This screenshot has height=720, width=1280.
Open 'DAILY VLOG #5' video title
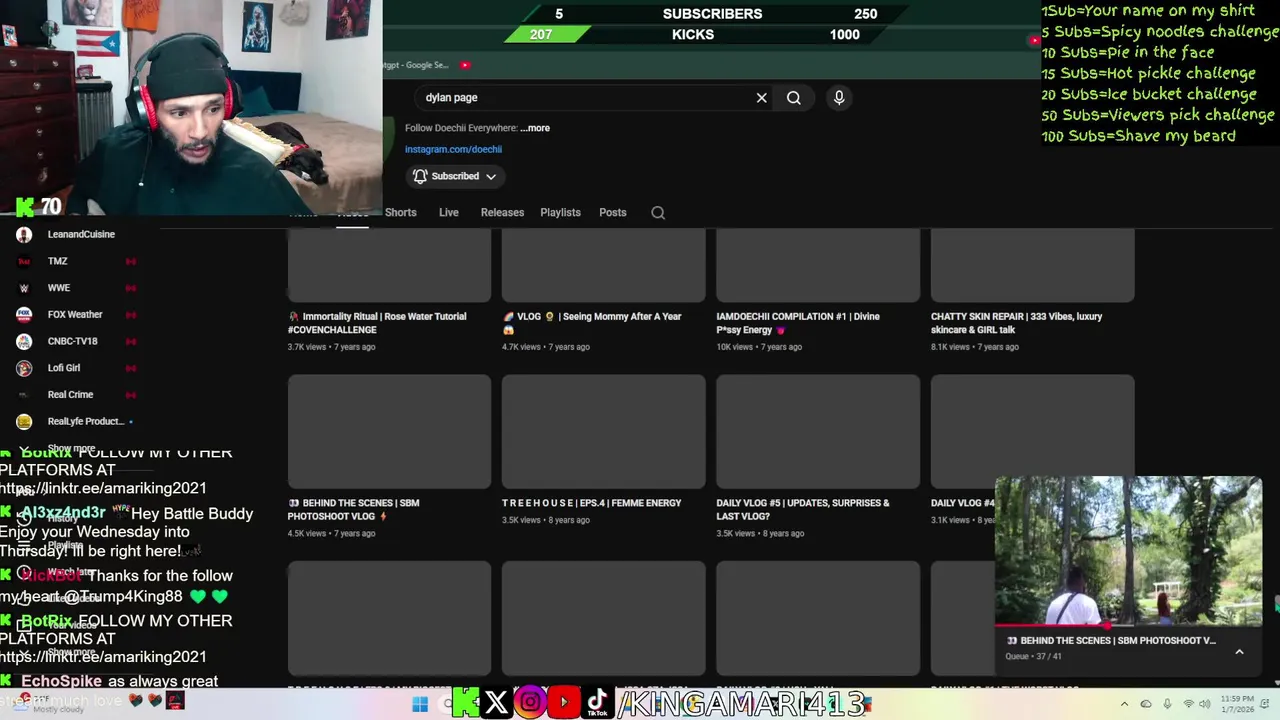coord(803,510)
